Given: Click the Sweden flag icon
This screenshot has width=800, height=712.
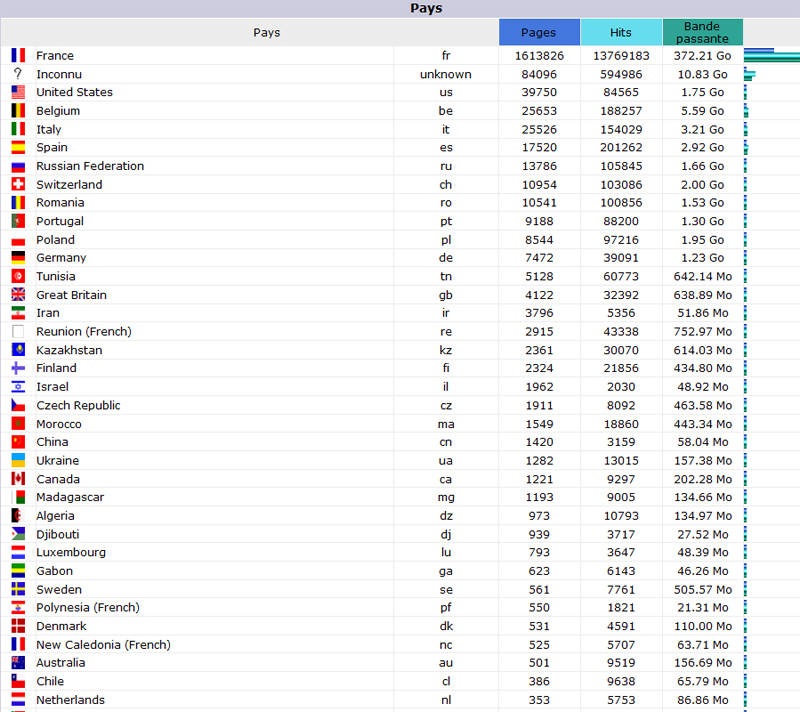Looking at the screenshot, I should tap(18, 589).
